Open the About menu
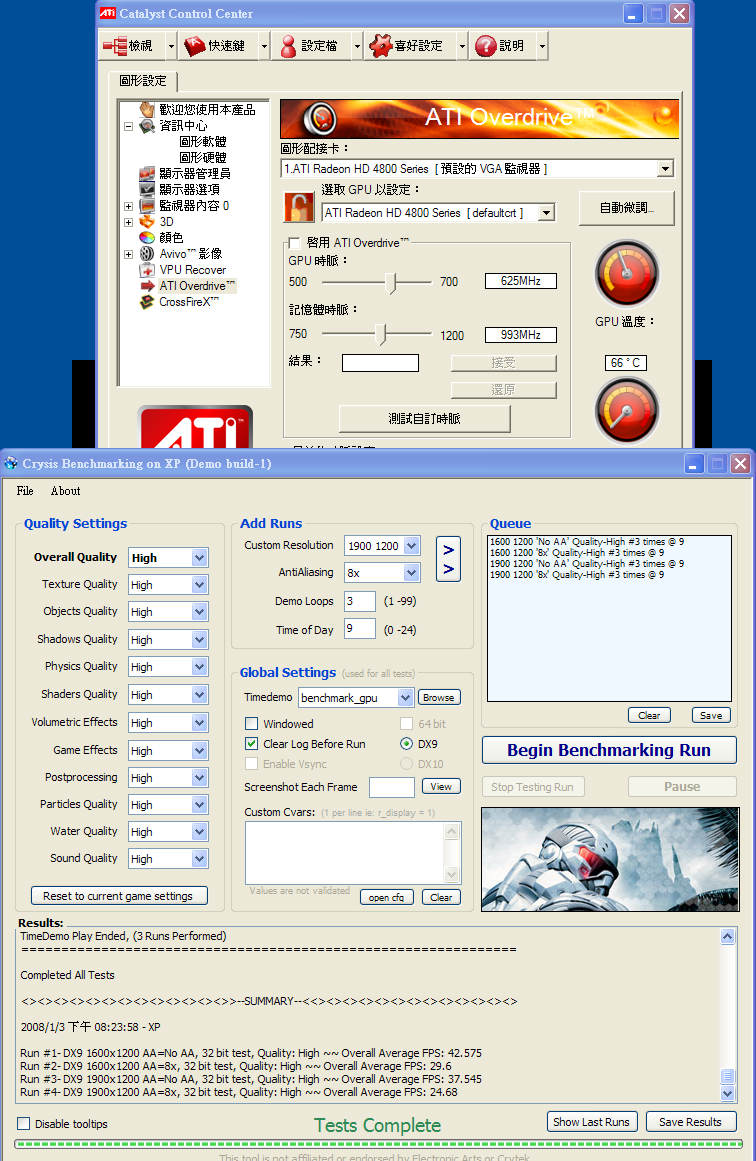The width and height of the screenshot is (756, 1161). pyautogui.click(x=65, y=491)
